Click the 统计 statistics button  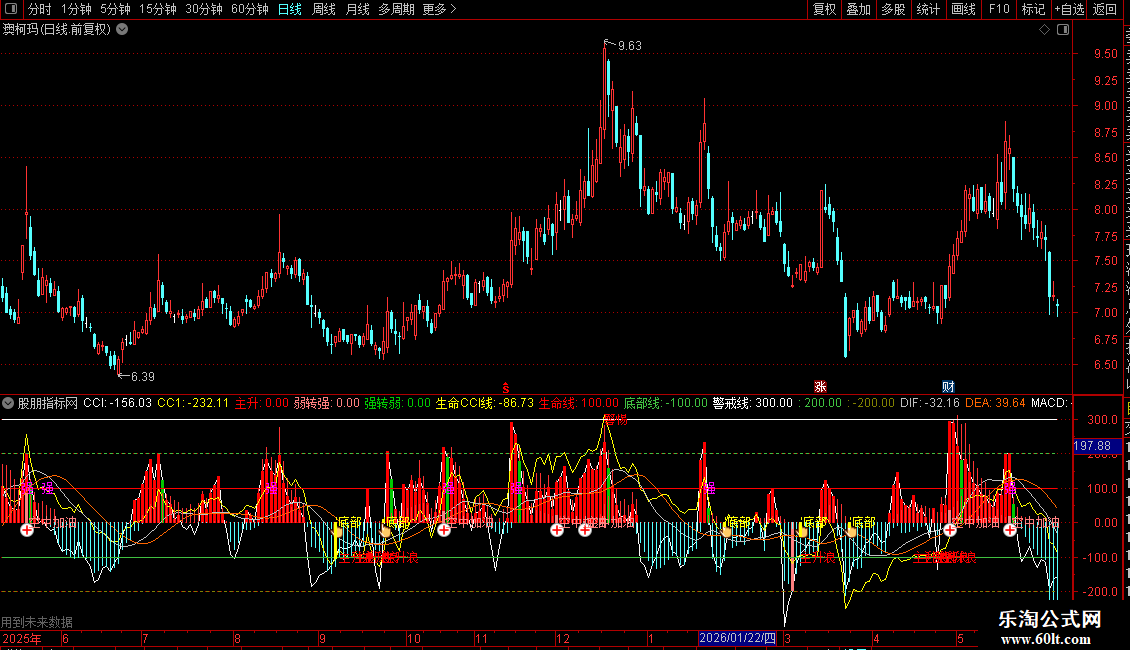pyautogui.click(x=927, y=9)
